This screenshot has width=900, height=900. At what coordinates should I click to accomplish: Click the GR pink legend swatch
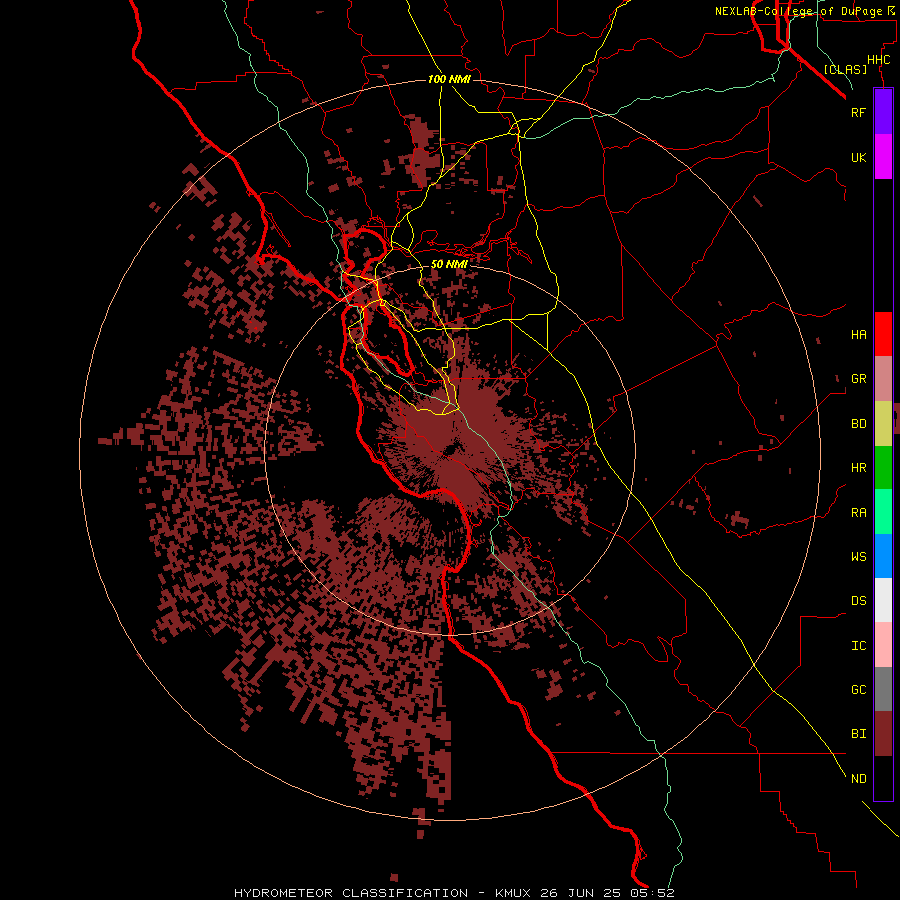pos(883,379)
